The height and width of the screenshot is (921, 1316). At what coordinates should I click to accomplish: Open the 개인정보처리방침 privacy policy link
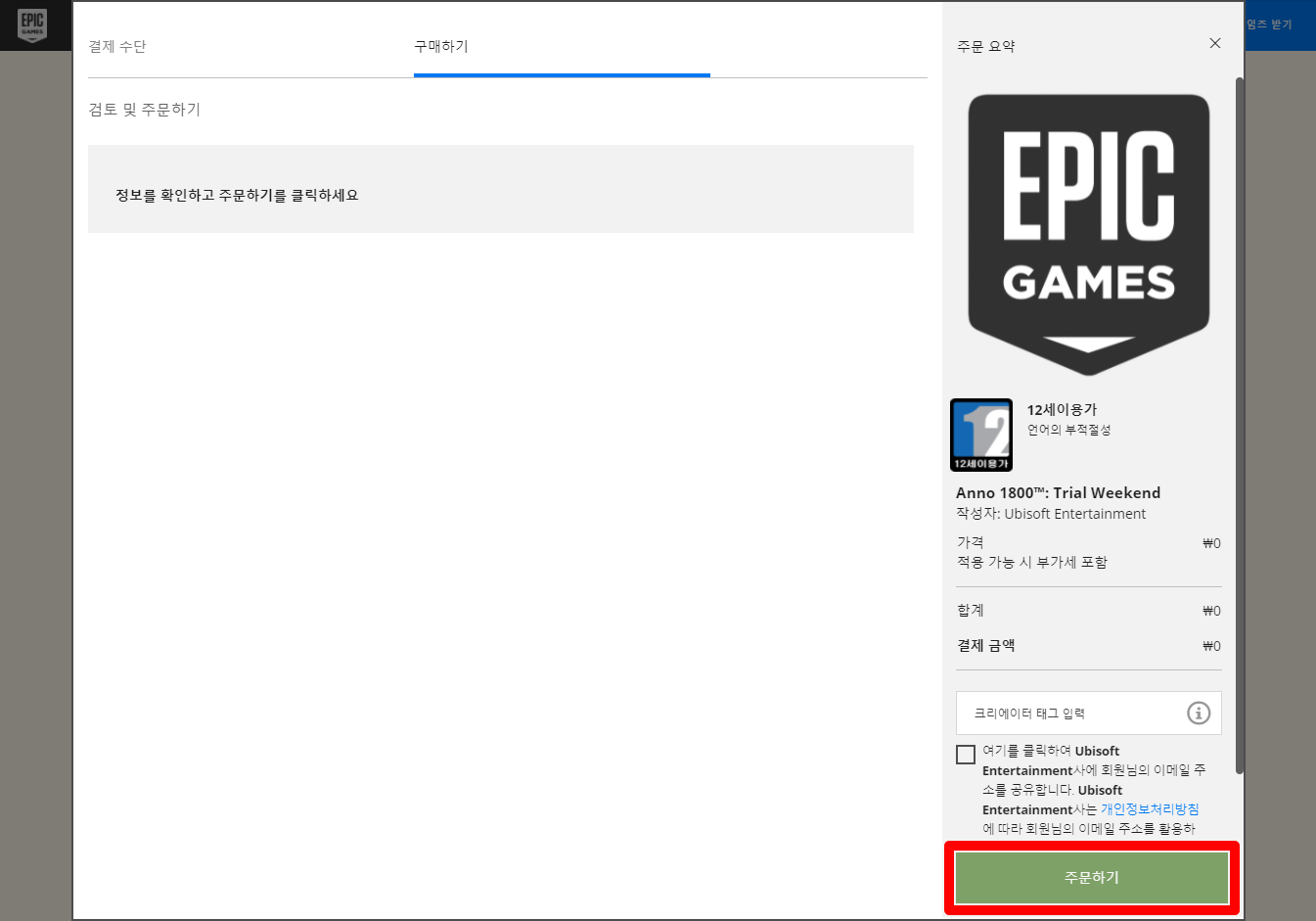click(x=1150, y=809)
